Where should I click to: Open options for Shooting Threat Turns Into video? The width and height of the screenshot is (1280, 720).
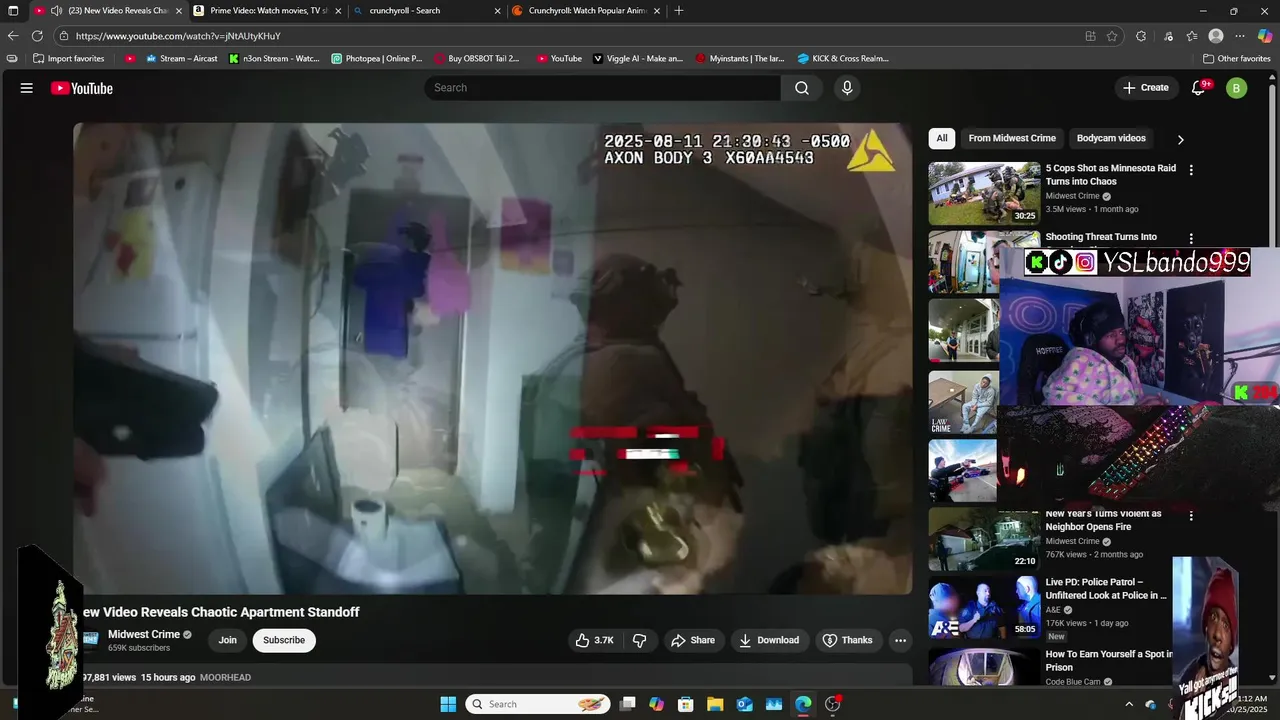1190,239
